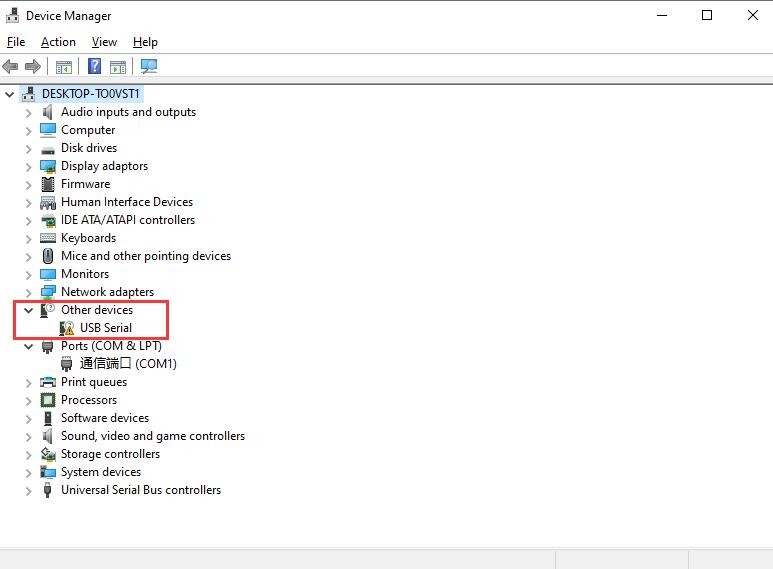Click the Disk drives icon
This screenshot has width=773, height=569.
[x=48, y=149]
